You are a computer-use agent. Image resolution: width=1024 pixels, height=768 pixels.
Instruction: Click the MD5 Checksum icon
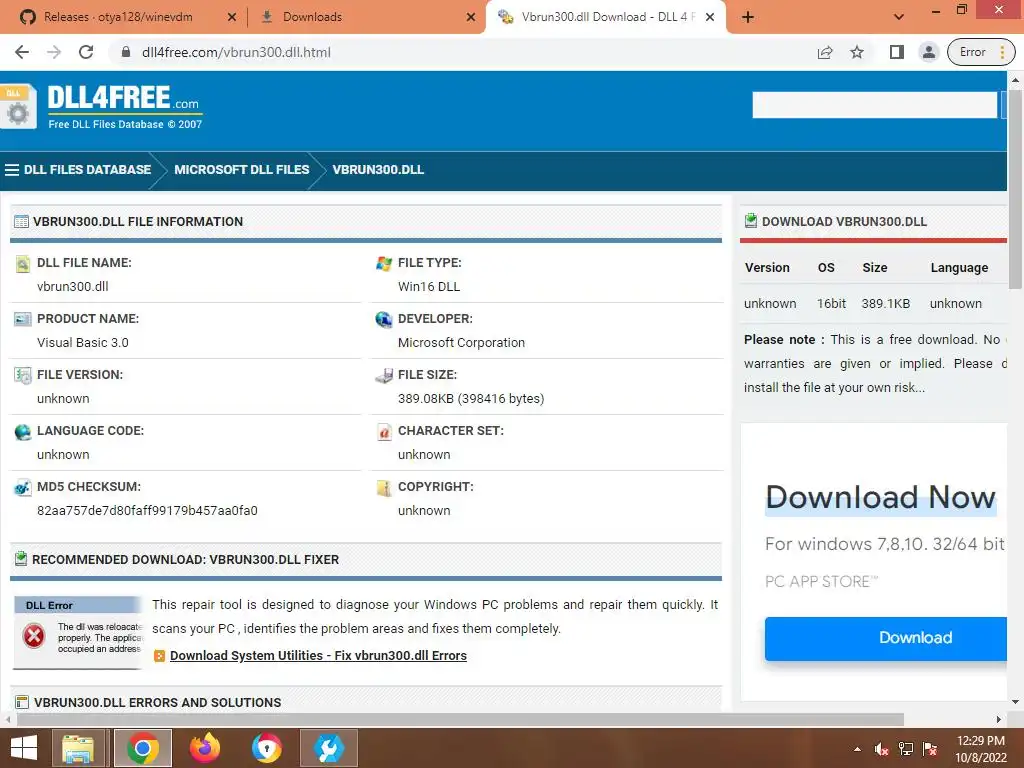[x=22, y=487]
